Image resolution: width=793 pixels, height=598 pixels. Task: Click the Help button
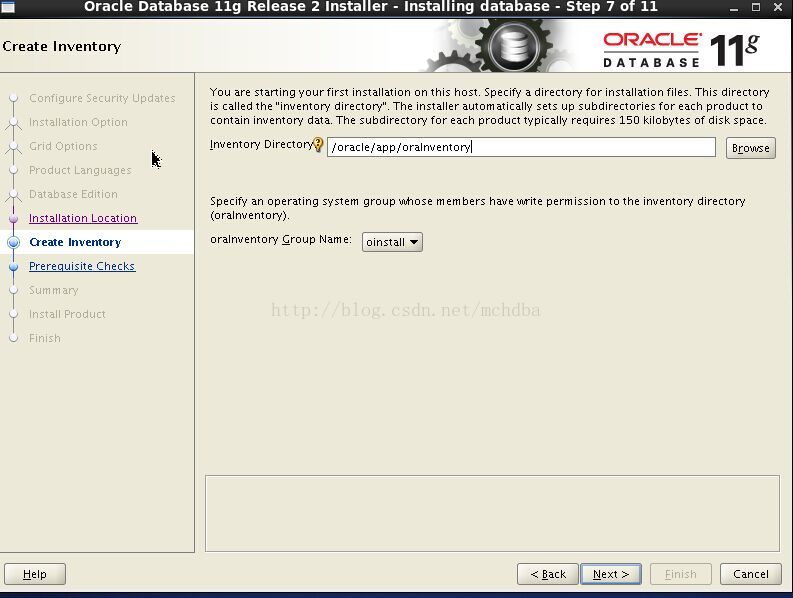pos(35,574)
